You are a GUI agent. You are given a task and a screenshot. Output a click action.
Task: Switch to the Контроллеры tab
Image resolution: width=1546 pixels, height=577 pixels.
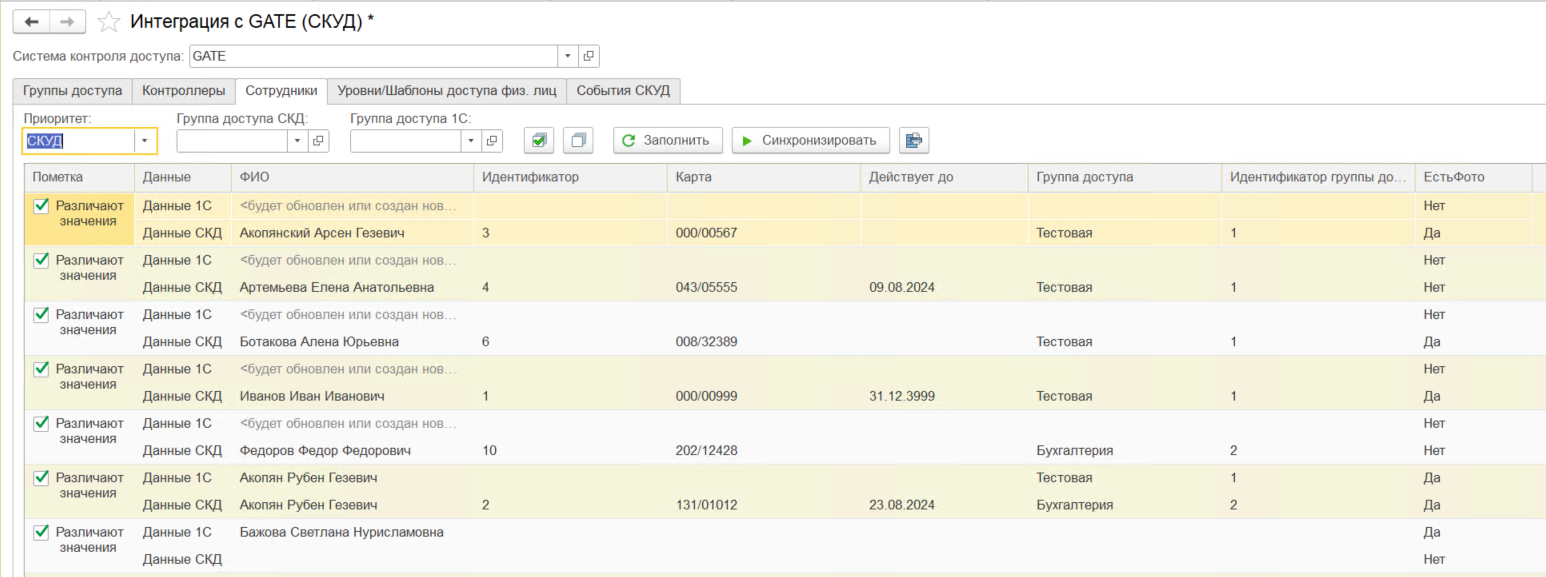pyautogui.click(x=183, y=91)
